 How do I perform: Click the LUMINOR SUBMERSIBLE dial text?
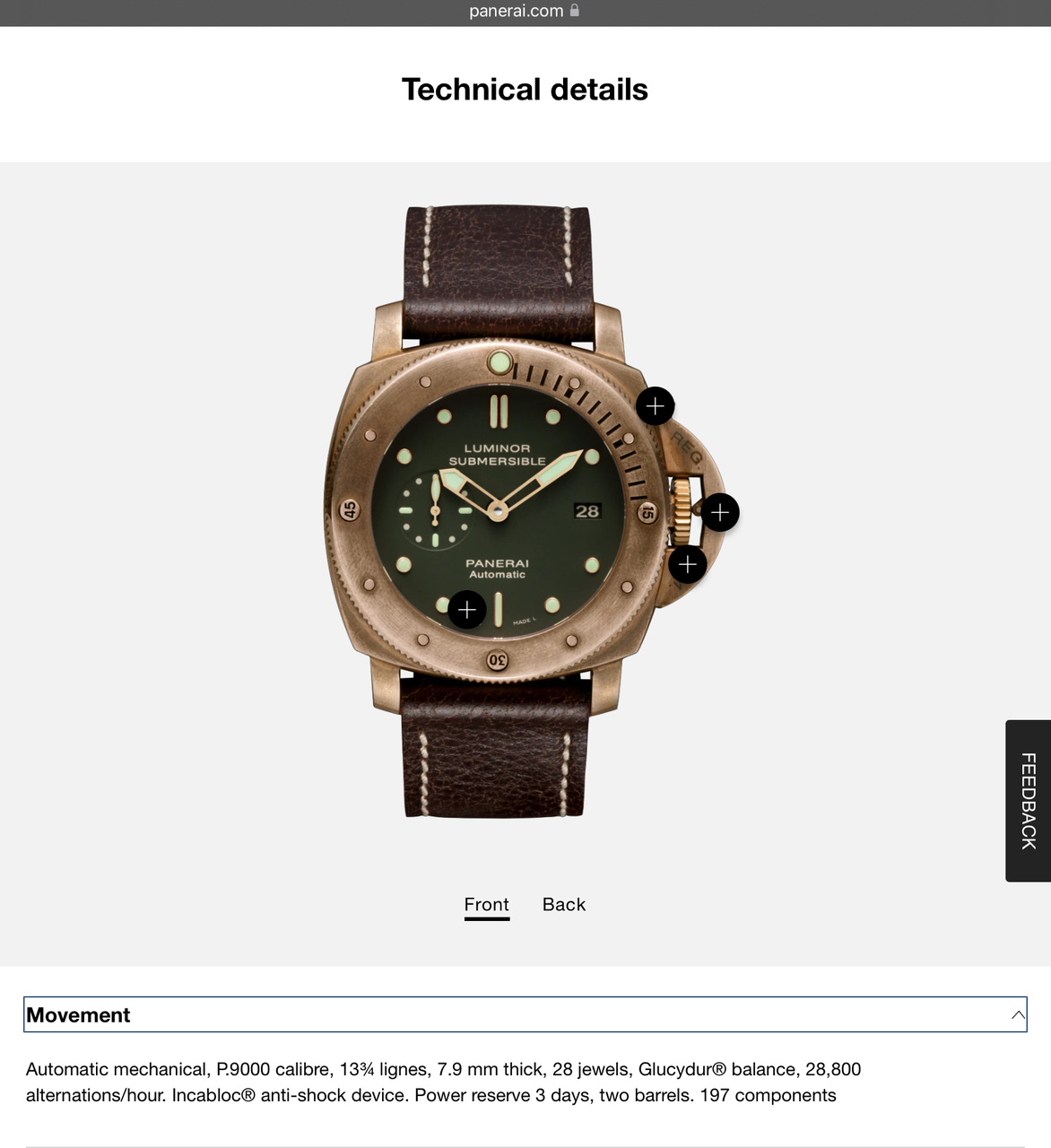498,455
